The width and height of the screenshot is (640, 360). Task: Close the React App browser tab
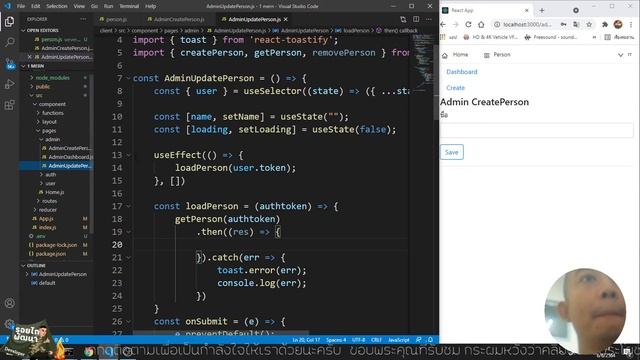point(527,10)
